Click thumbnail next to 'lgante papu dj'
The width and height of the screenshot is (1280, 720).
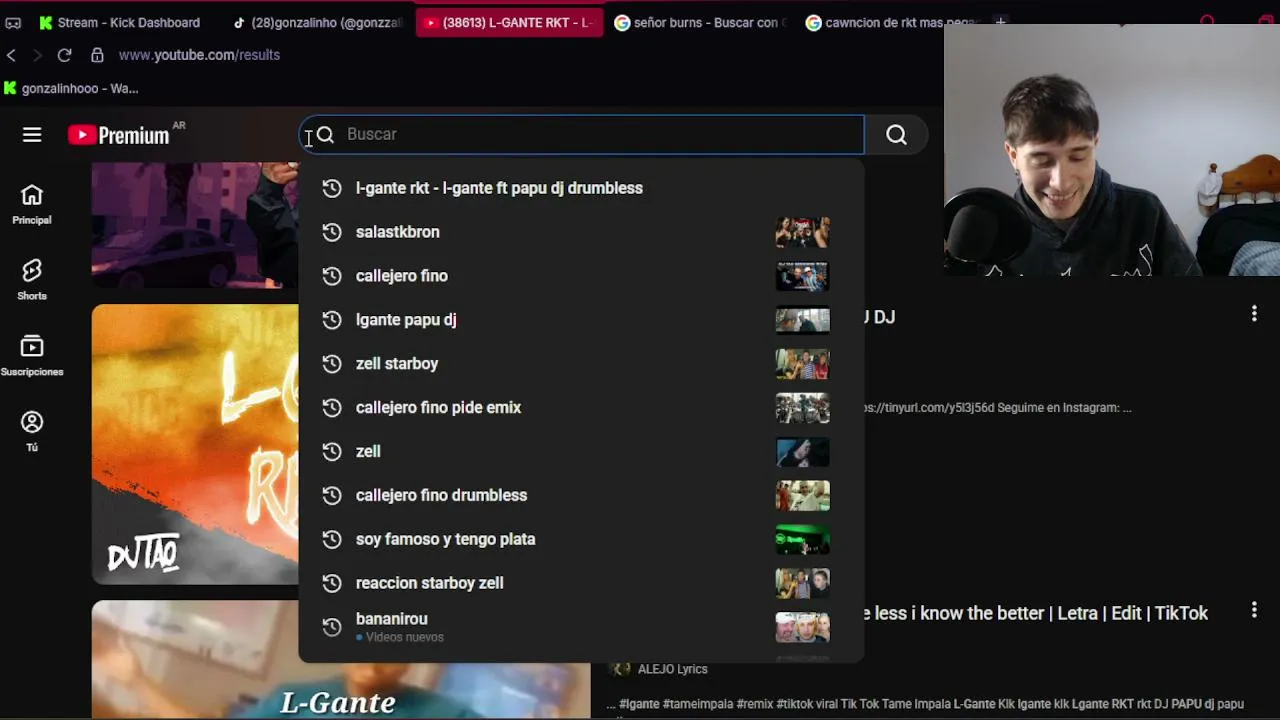(803, 320)
